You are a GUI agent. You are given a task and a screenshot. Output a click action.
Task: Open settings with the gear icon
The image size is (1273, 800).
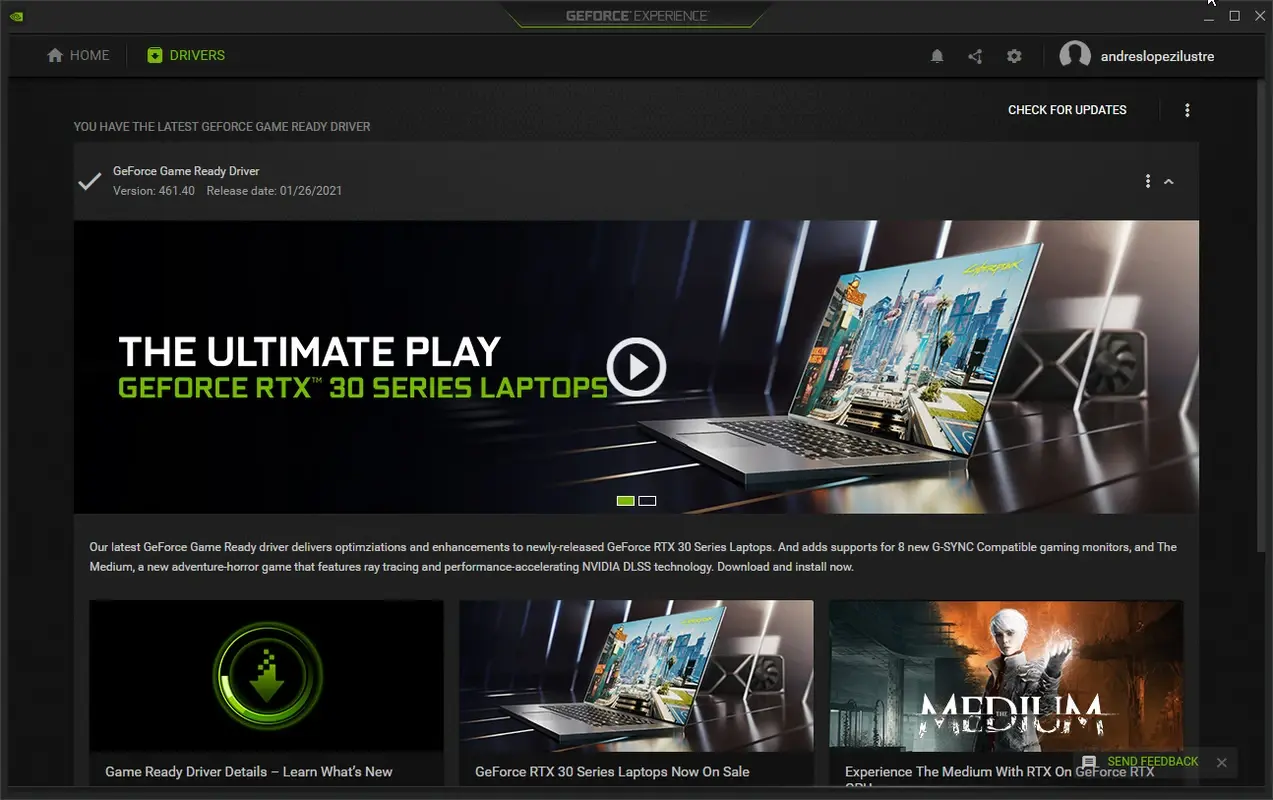pyautogui.click(x=1014, y=56)
